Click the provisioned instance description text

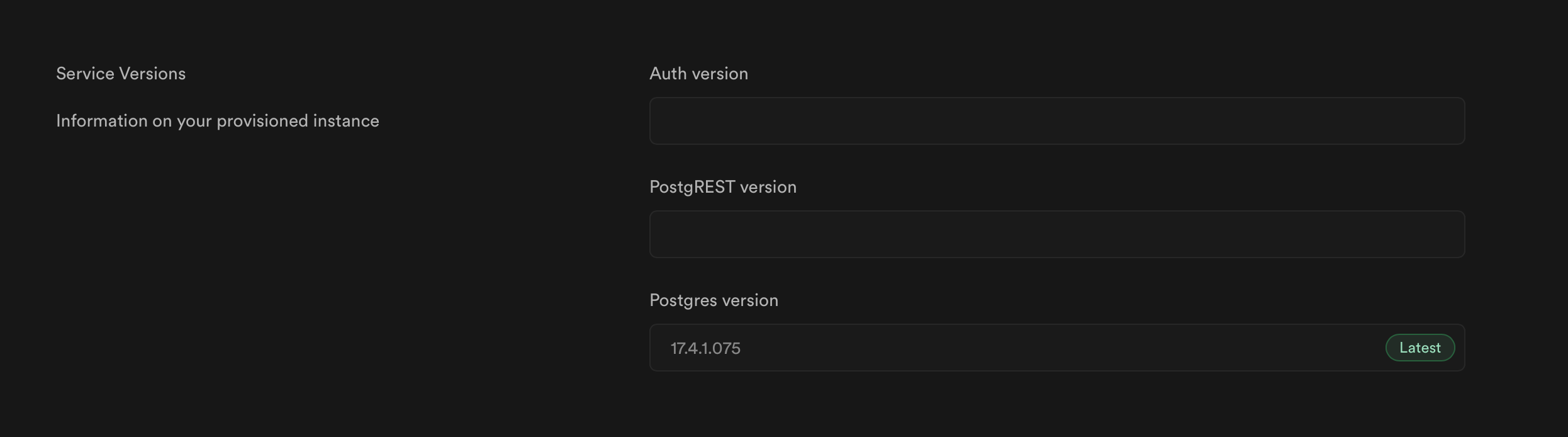coord(218,121)
